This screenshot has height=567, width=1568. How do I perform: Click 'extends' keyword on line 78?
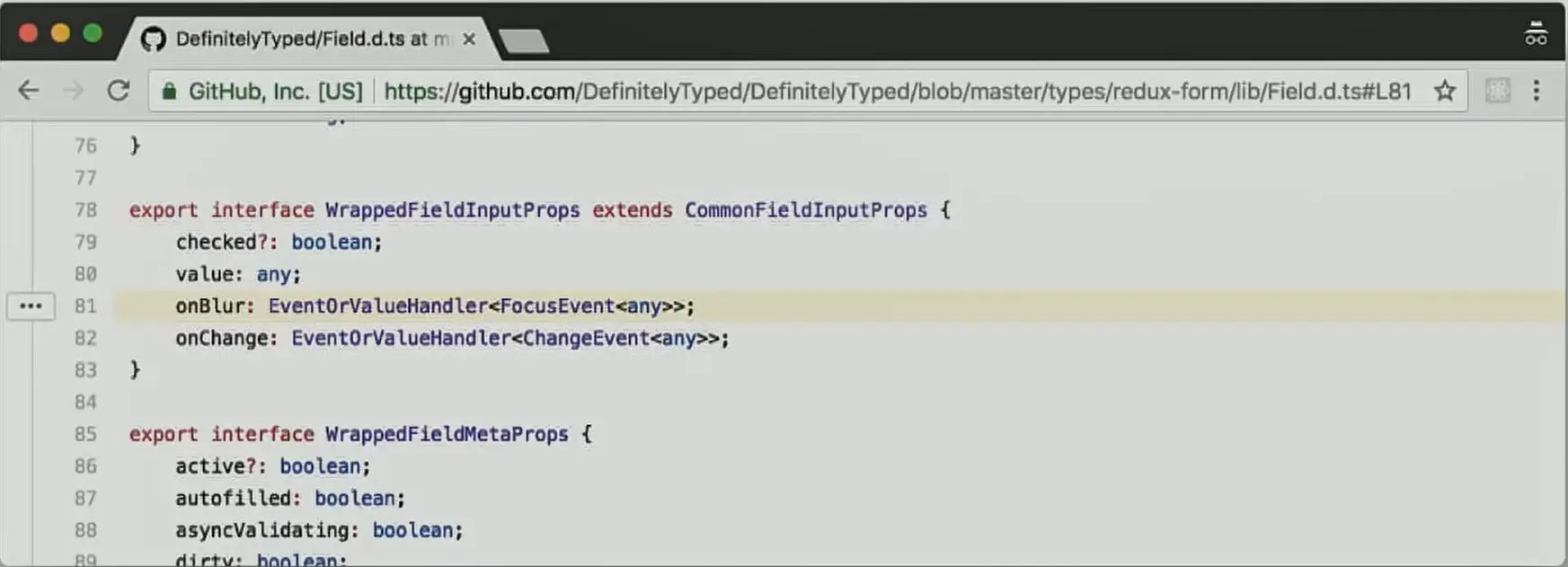pyautogui.click(x=633, y=210)
